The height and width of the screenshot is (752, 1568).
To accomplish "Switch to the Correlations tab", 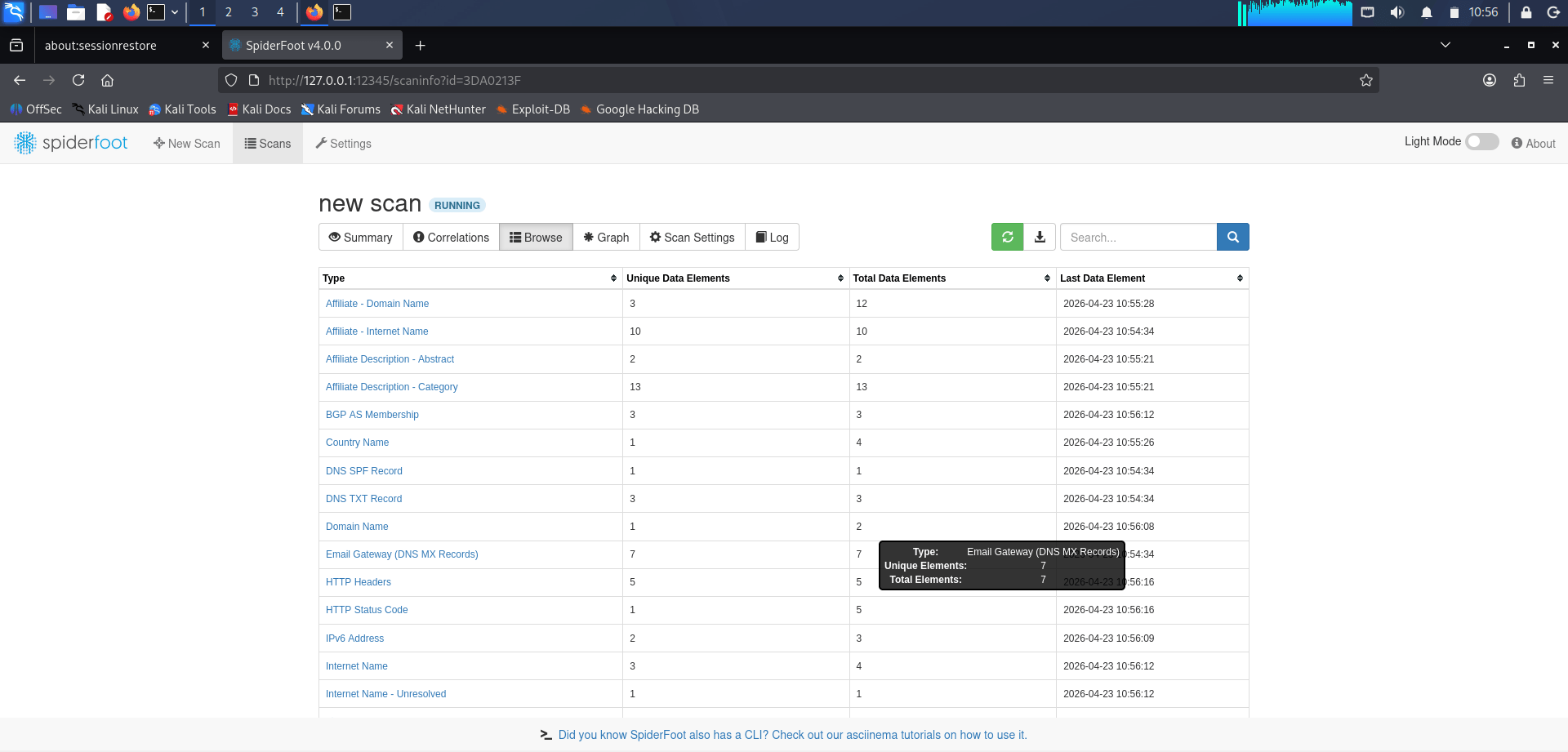I will pos(451,237).
